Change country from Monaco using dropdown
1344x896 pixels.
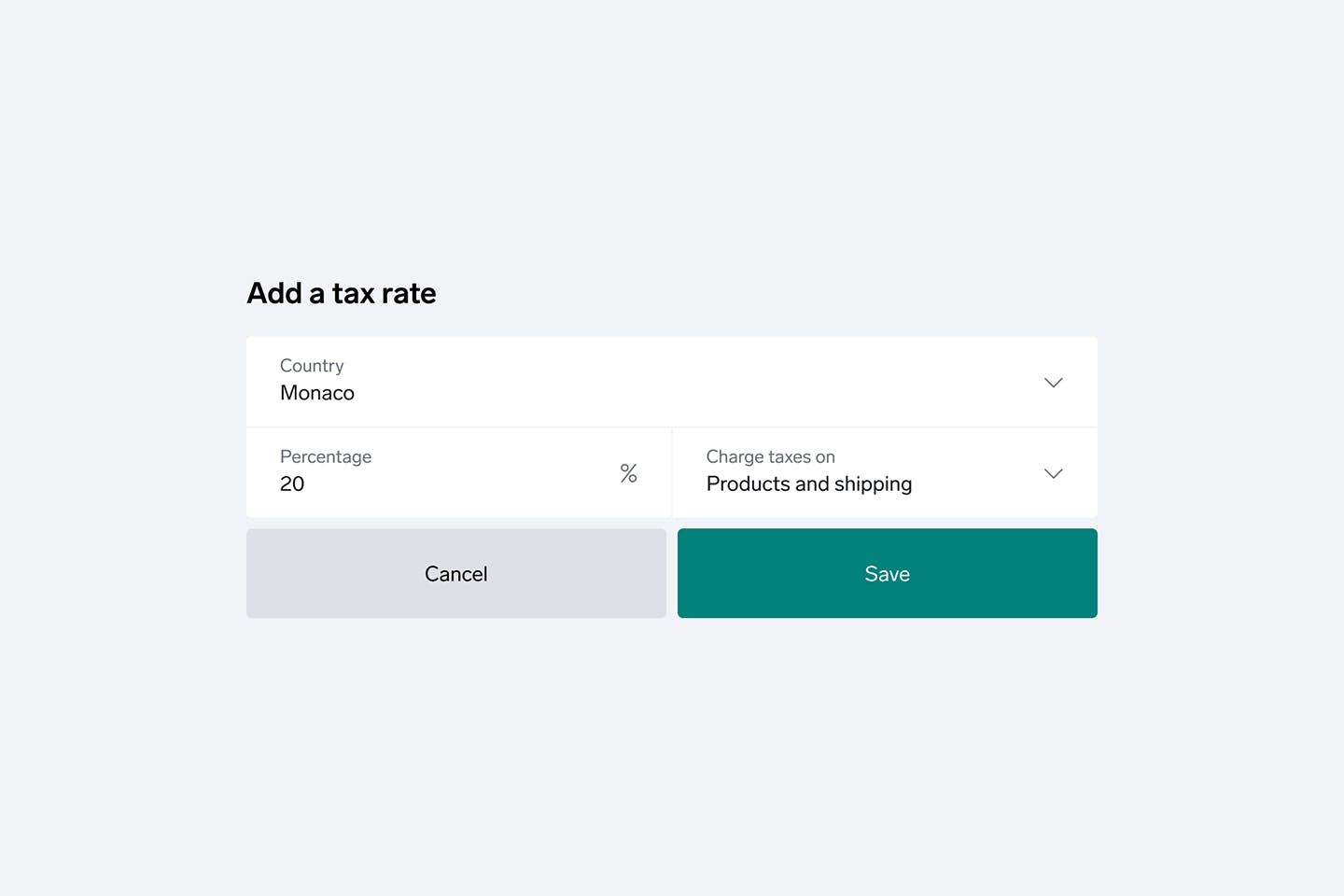pos(672,382)
